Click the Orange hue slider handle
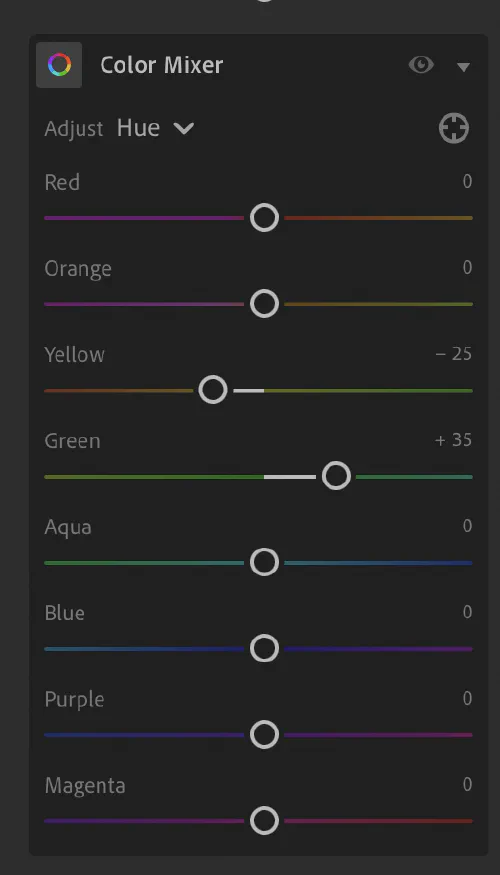The image size is (500, 875). [265, 304]
